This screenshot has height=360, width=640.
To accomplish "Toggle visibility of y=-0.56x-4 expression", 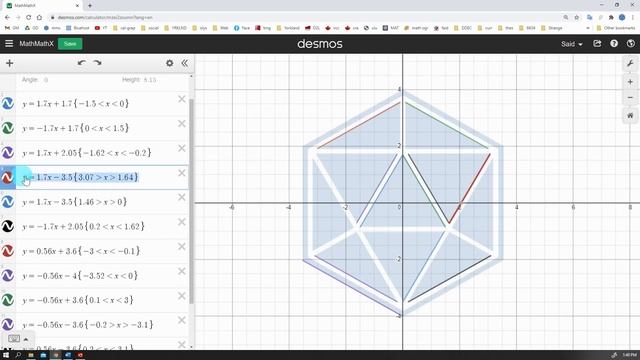I will click(x=8, y=276).
